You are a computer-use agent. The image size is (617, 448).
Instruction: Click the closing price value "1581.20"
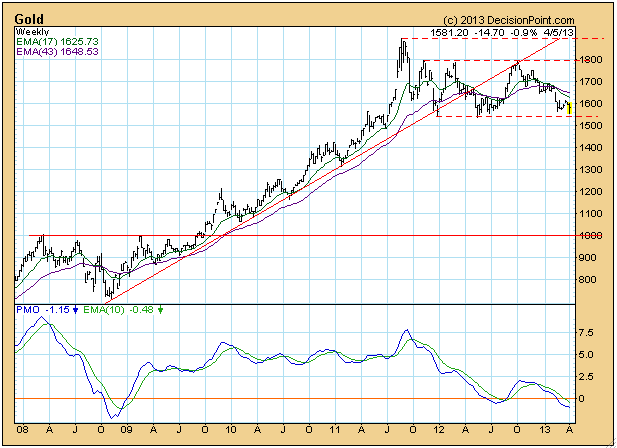449,33
